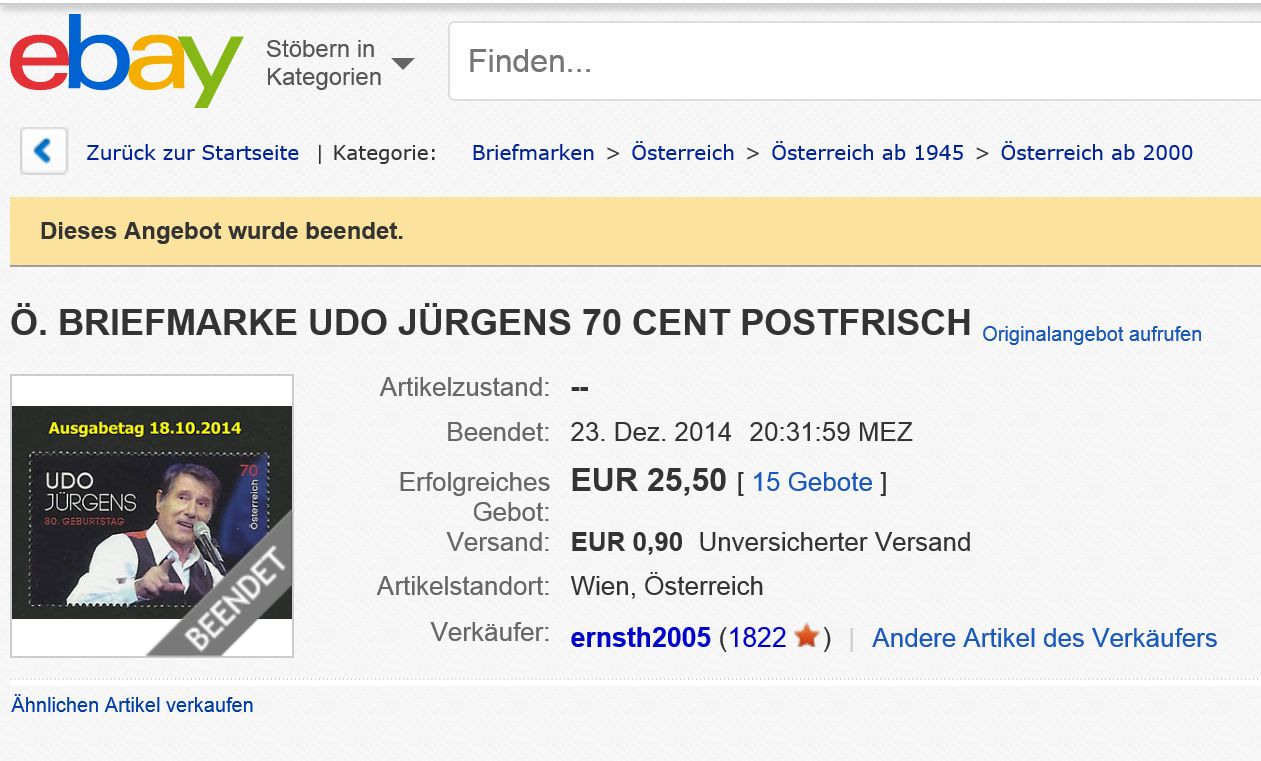Click the eBay logo
Viewport: 1261px width, 761px height.
(126, 61)
